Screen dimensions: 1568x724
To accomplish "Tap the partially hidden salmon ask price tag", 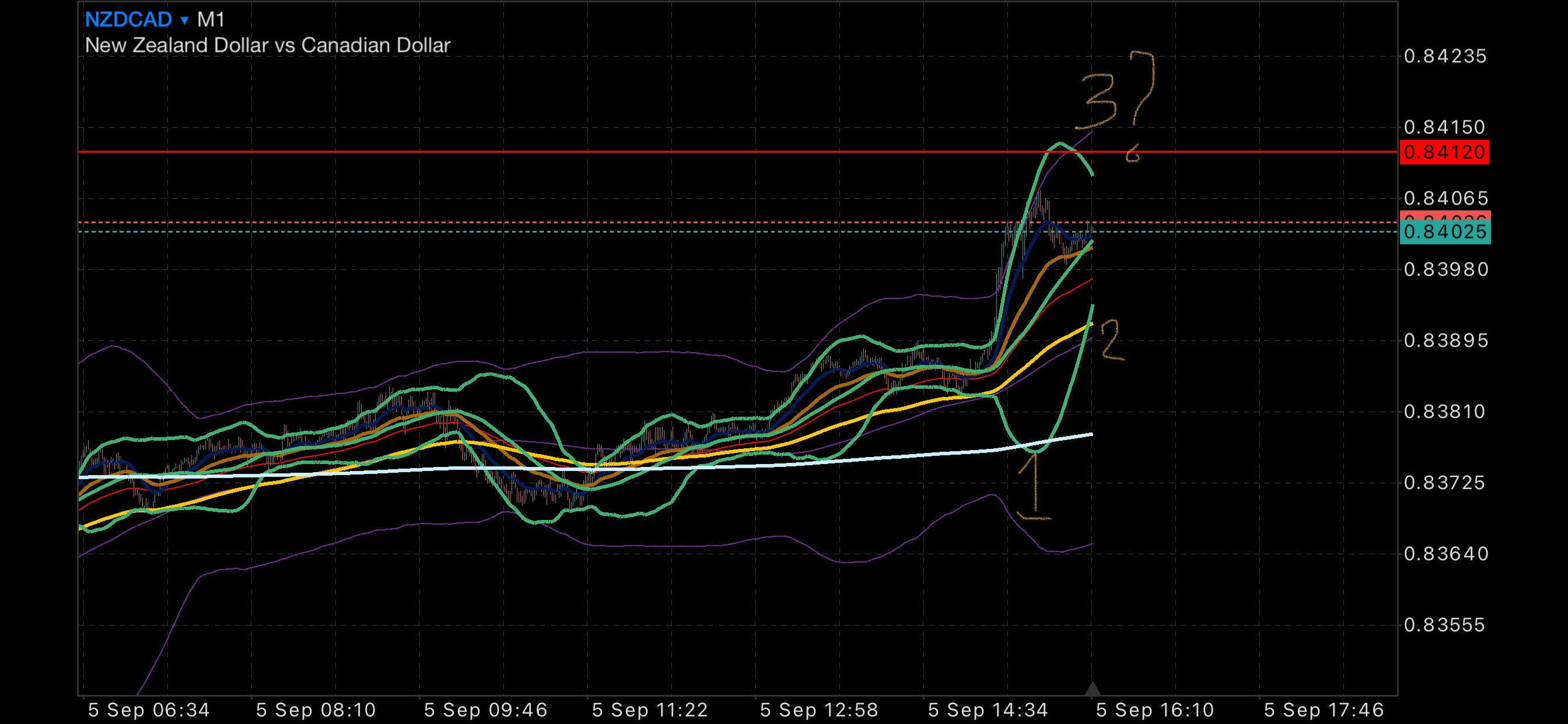I will 1444,216.
